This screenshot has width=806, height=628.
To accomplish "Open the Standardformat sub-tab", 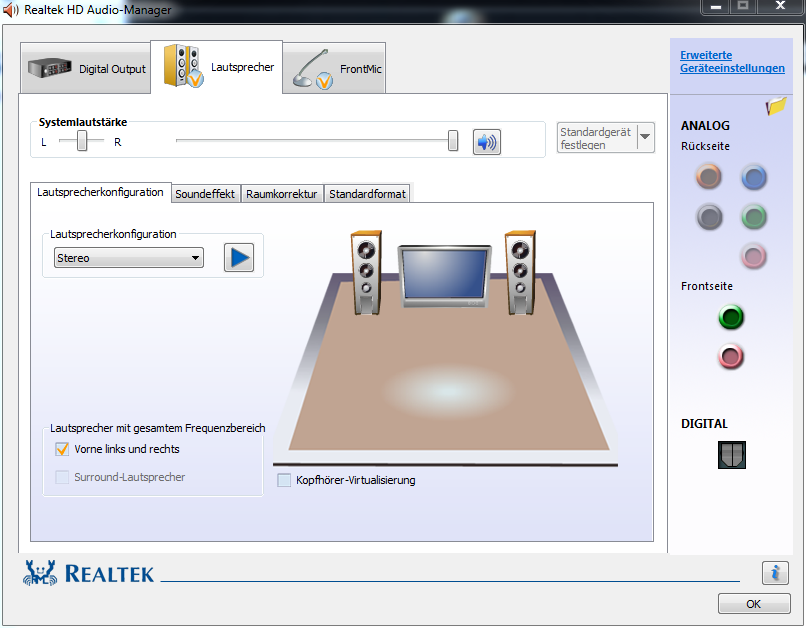I will click(367, 194).
